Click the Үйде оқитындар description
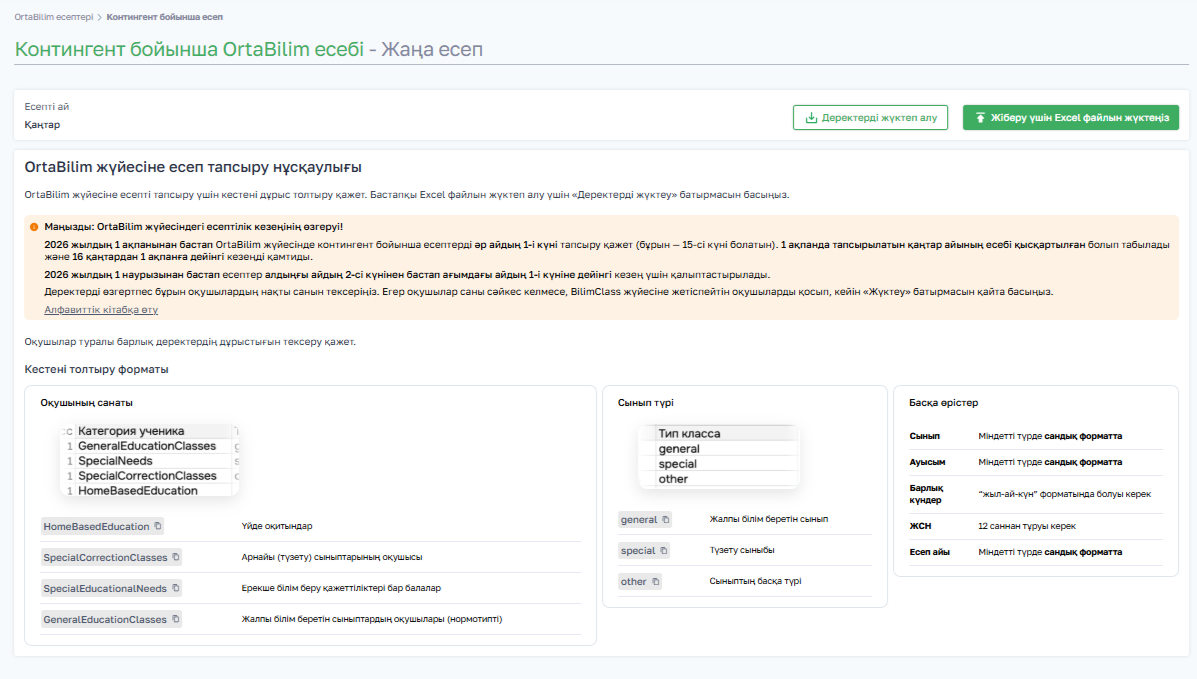 click(277, 526)
